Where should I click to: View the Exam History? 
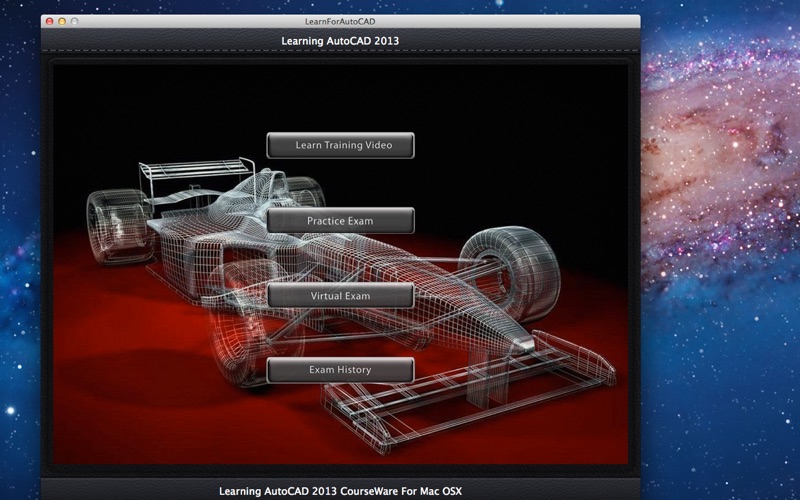tap(340, 370)
